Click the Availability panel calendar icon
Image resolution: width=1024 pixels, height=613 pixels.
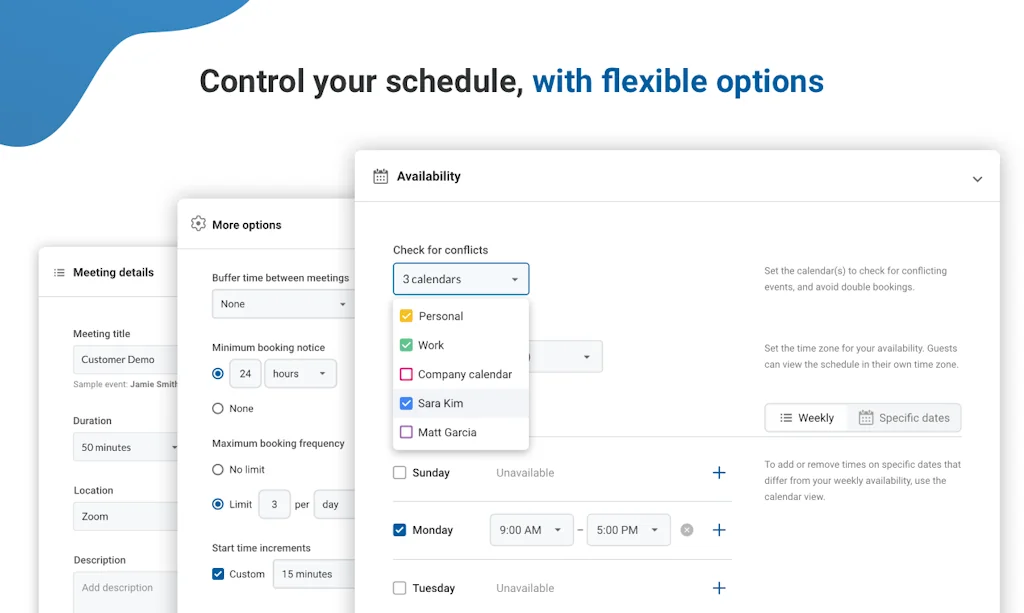(x=380, y=175)
